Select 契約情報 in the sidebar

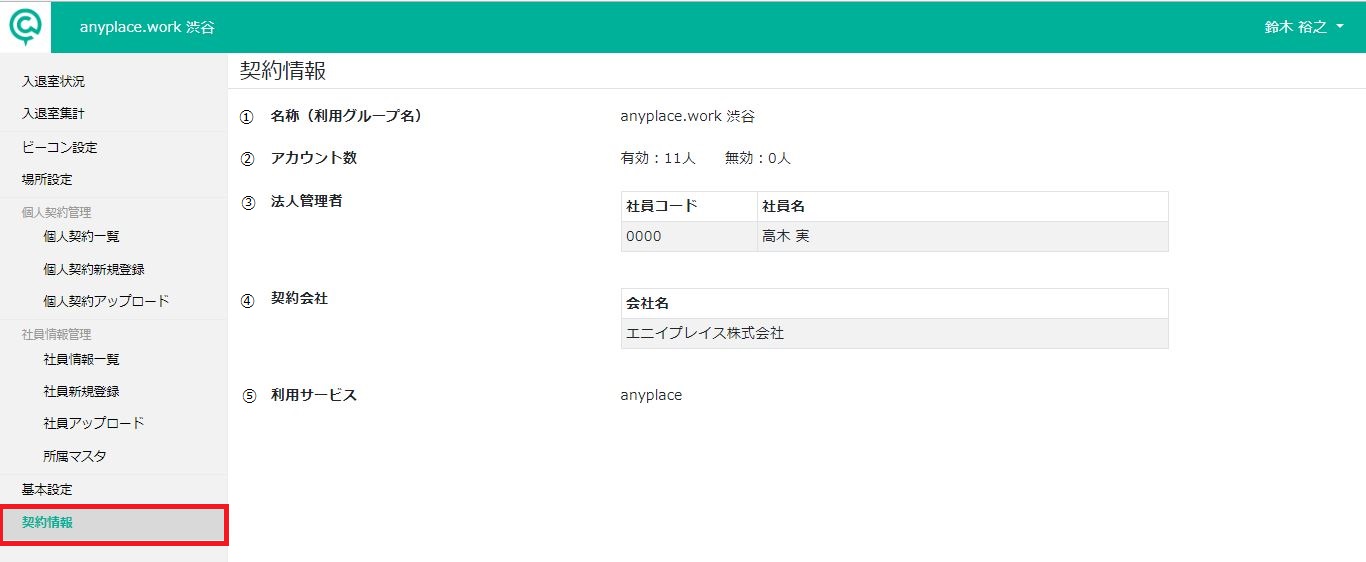pyautogui.click(x=114, y=525)
